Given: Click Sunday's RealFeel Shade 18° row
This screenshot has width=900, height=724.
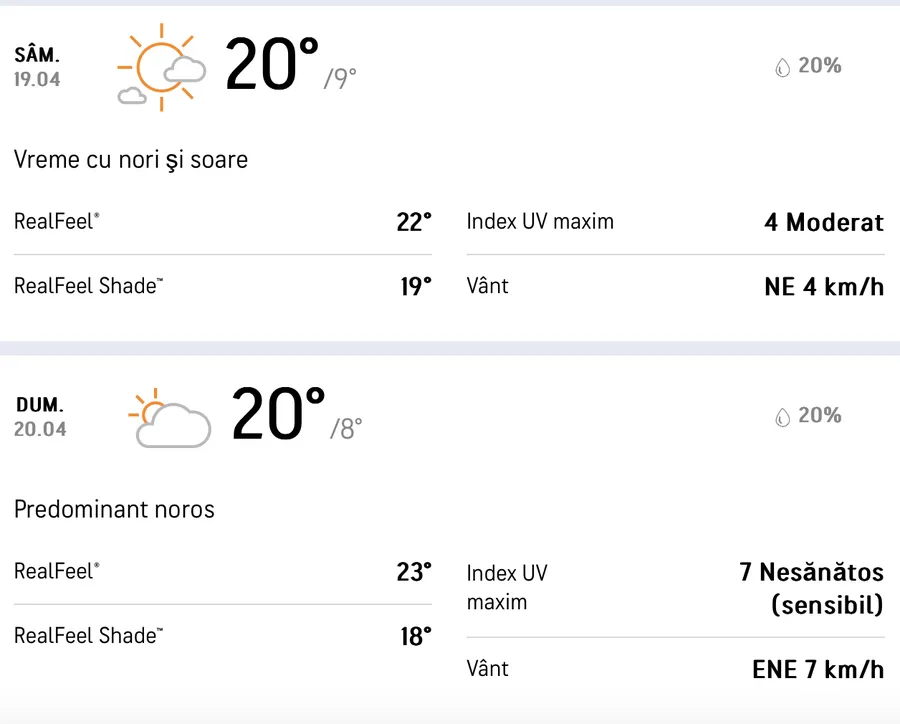Looking at the screenshot, I should point(222,636).
